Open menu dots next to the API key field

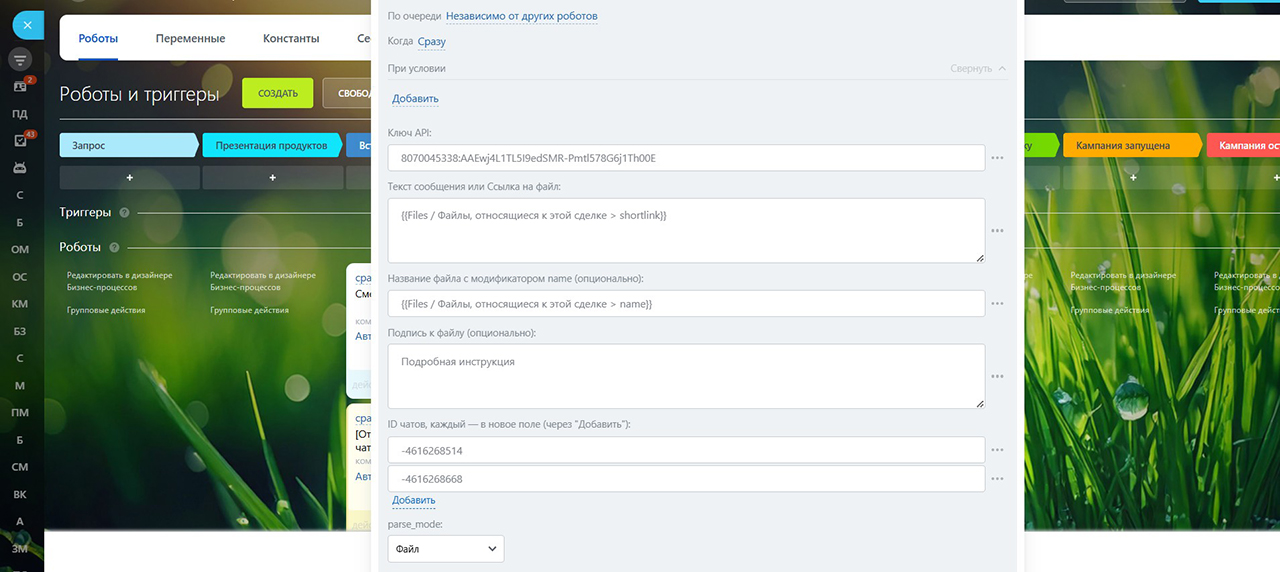(997, 158)
